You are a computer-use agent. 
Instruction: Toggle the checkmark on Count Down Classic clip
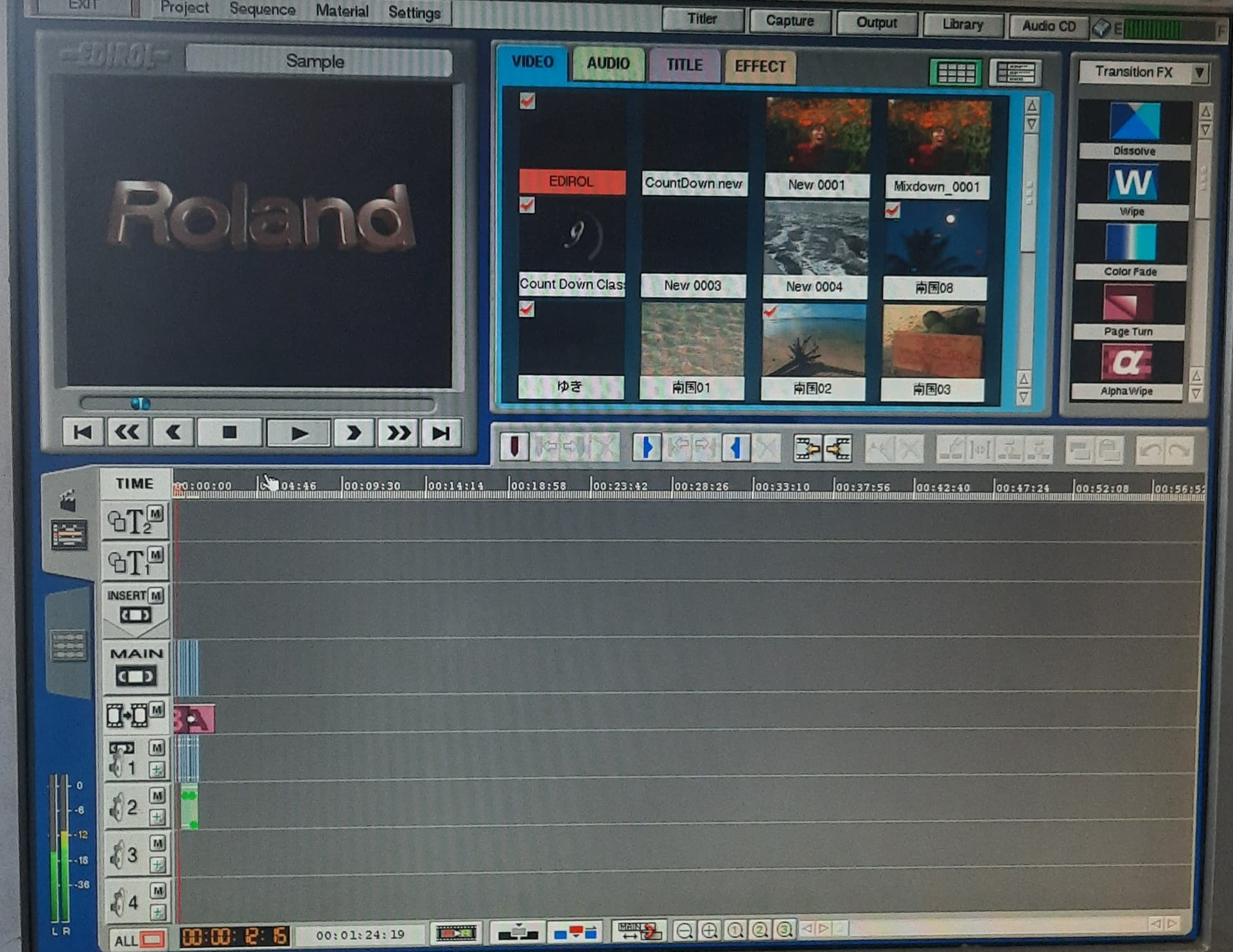(x=527, y=205)
